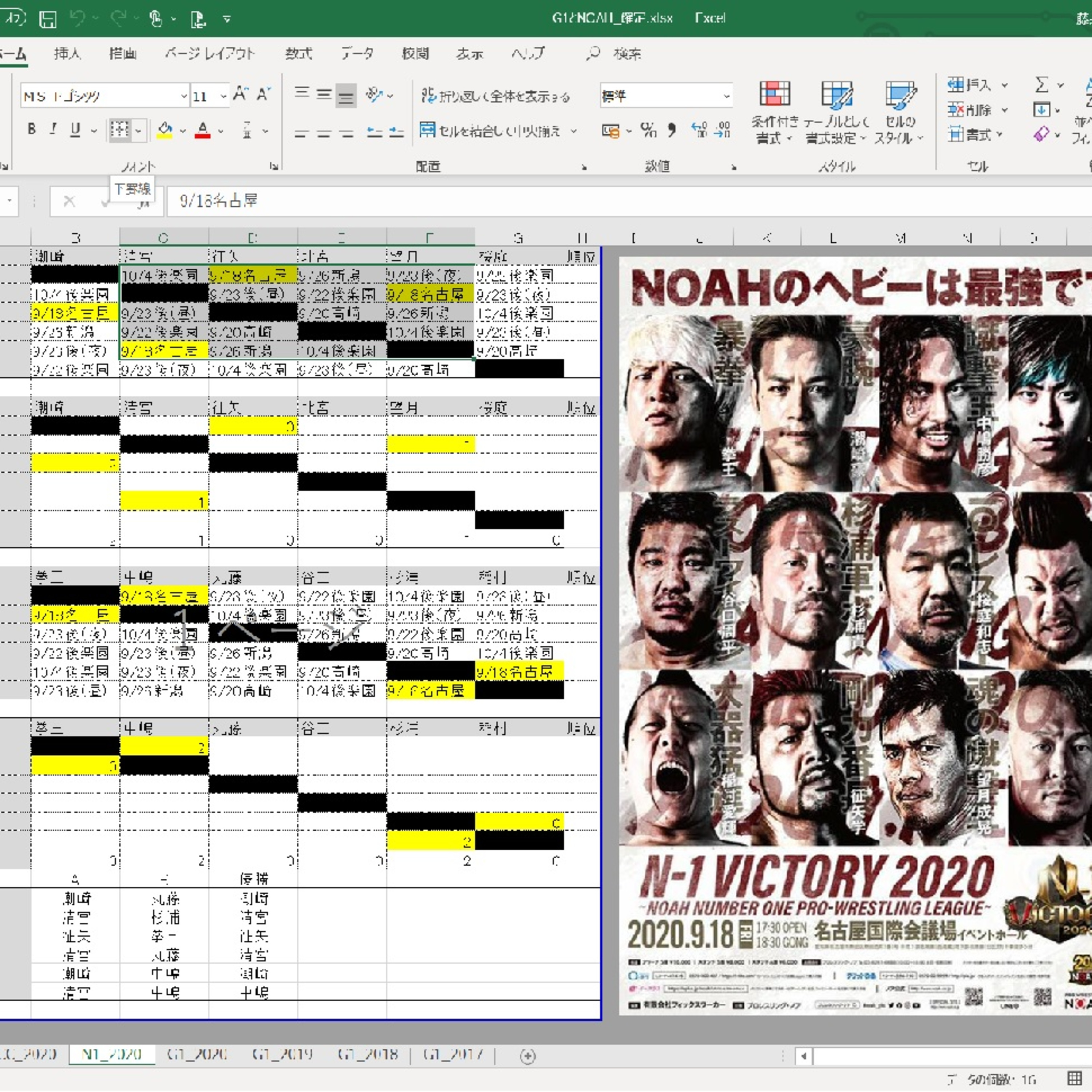Open the 挿入 ribbon tab

tap(67, 54)
